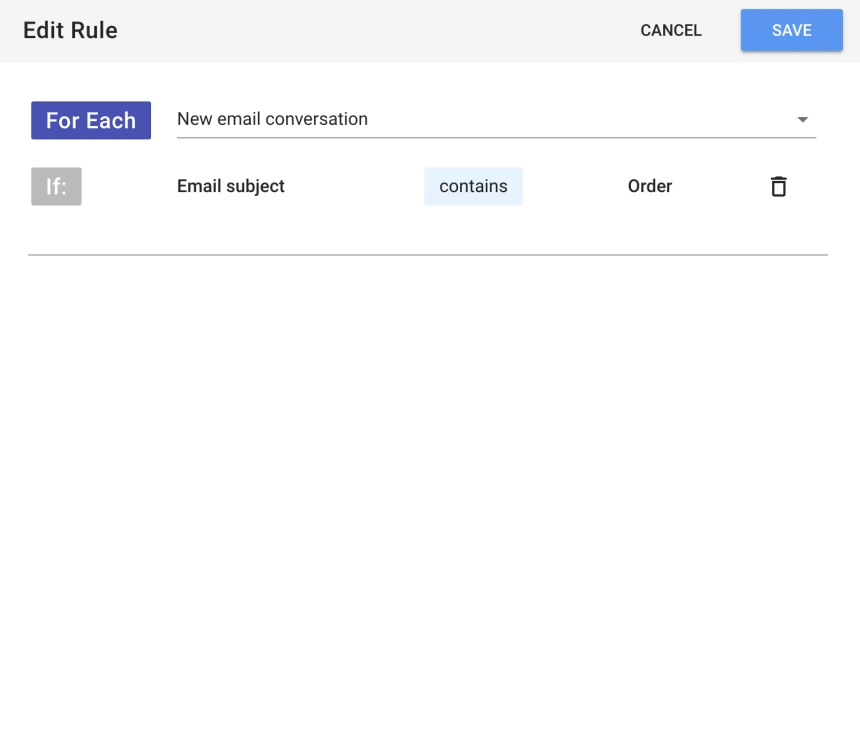Delete the Email subject condition with trash icon

pyautogui.click(x=778, y=187)
